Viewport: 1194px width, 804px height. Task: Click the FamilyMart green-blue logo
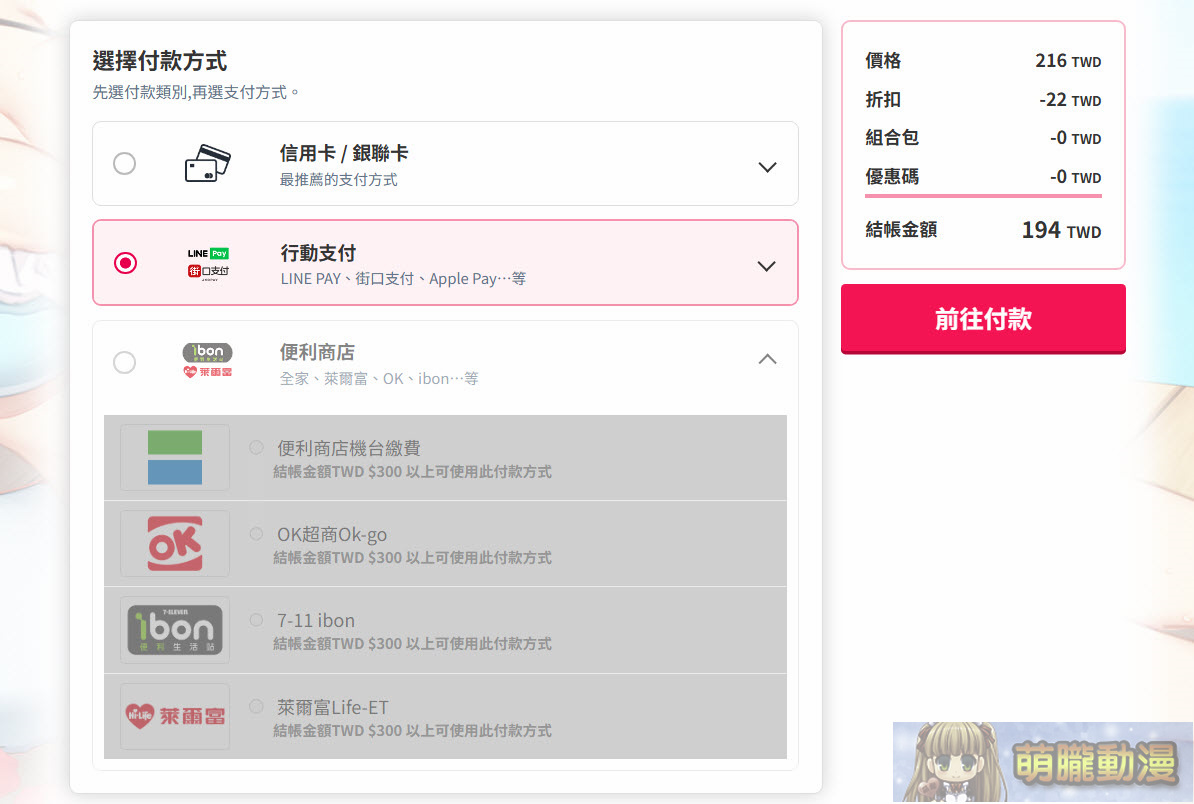pos(175,458)
